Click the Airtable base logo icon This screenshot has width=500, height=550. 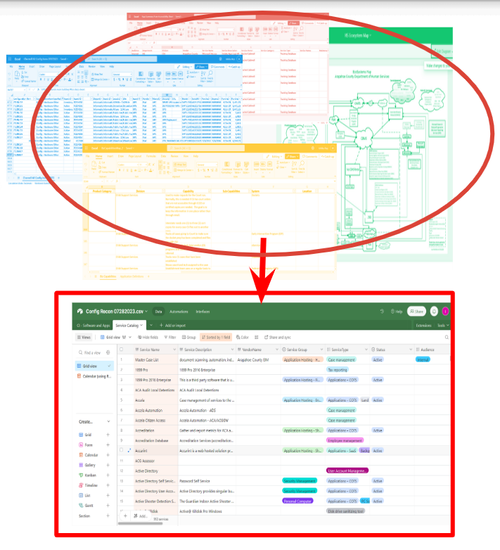coord(80,311)
